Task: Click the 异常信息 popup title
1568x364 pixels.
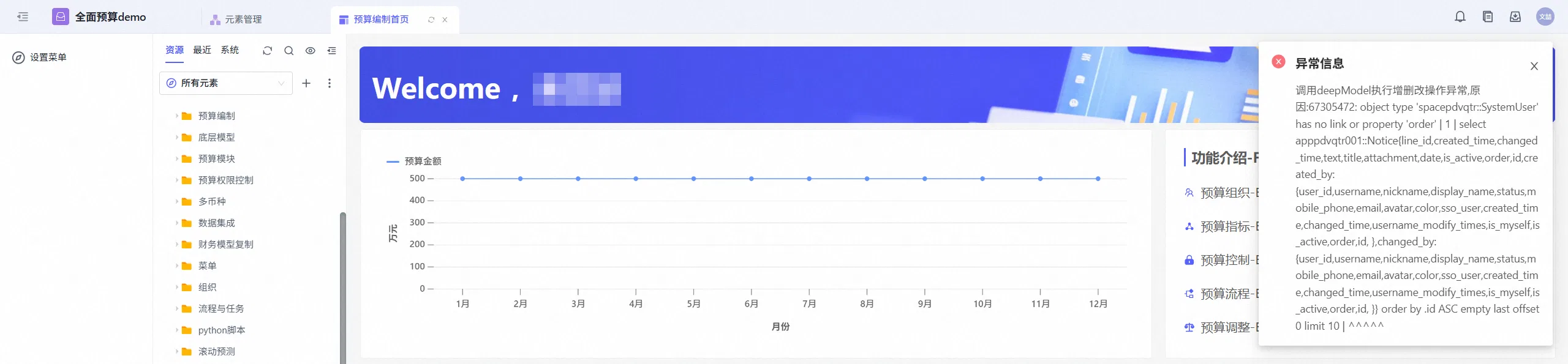Action: [1319, 64]
